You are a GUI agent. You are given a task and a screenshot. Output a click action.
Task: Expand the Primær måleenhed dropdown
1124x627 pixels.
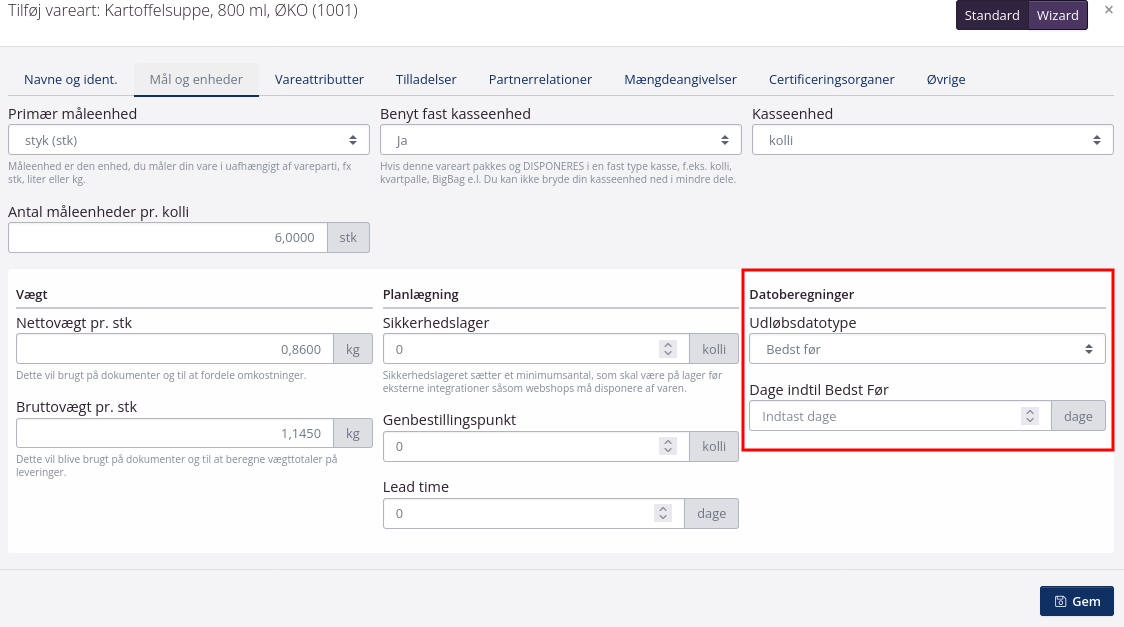pos(189,140)
